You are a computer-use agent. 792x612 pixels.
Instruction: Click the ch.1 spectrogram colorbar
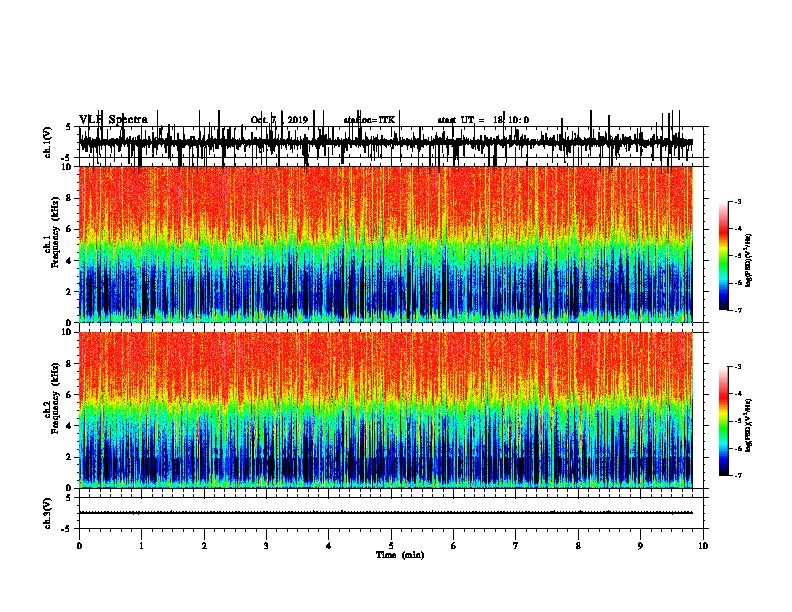pyautogui.click(x=724, y=256)
